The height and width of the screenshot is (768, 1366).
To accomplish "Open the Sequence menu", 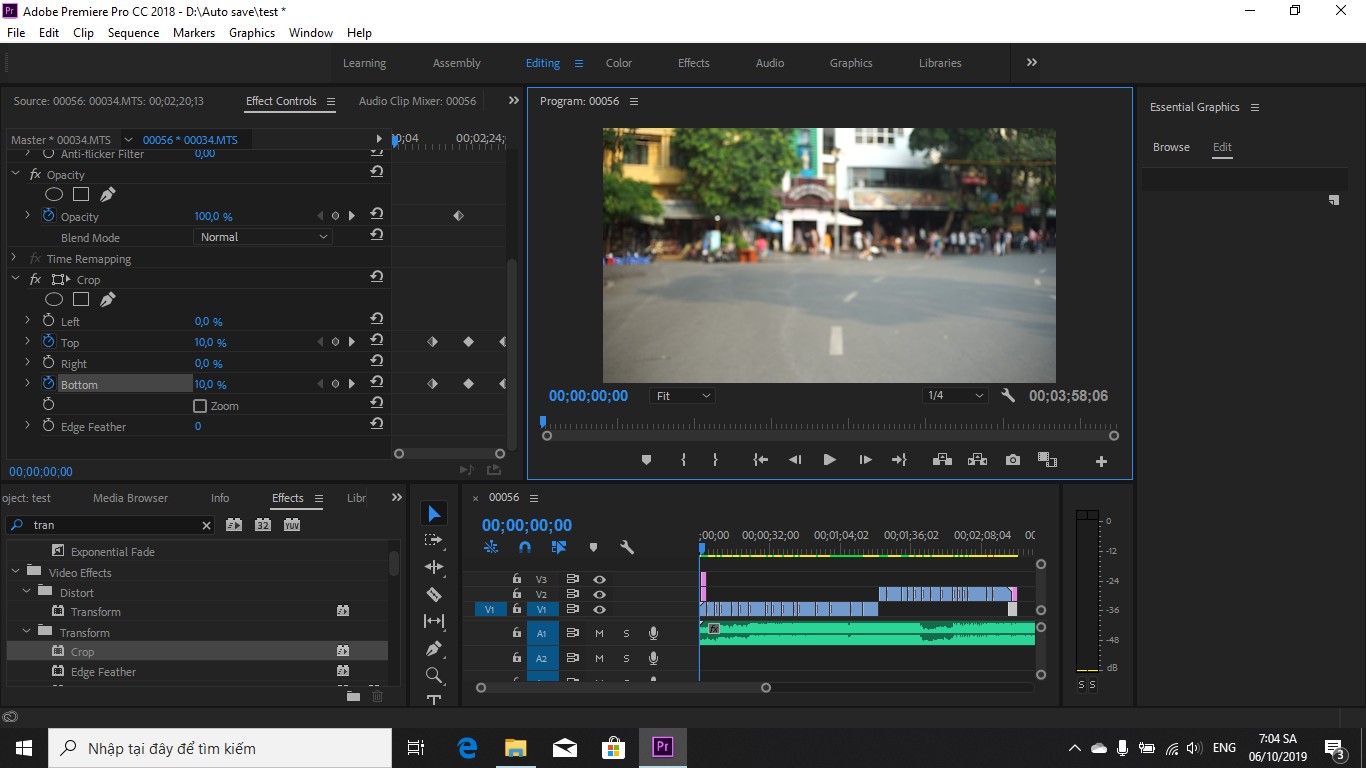I will [133, 33].
